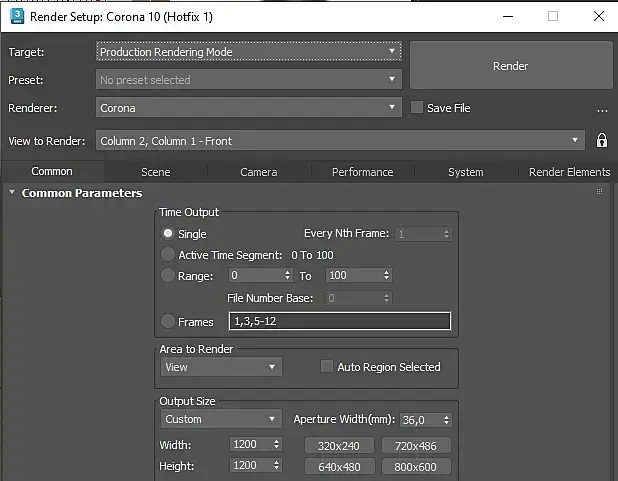The height and width of the screenshot is (481, 618).
Task: Expand the View to Render dropdown
Action: 340,141
